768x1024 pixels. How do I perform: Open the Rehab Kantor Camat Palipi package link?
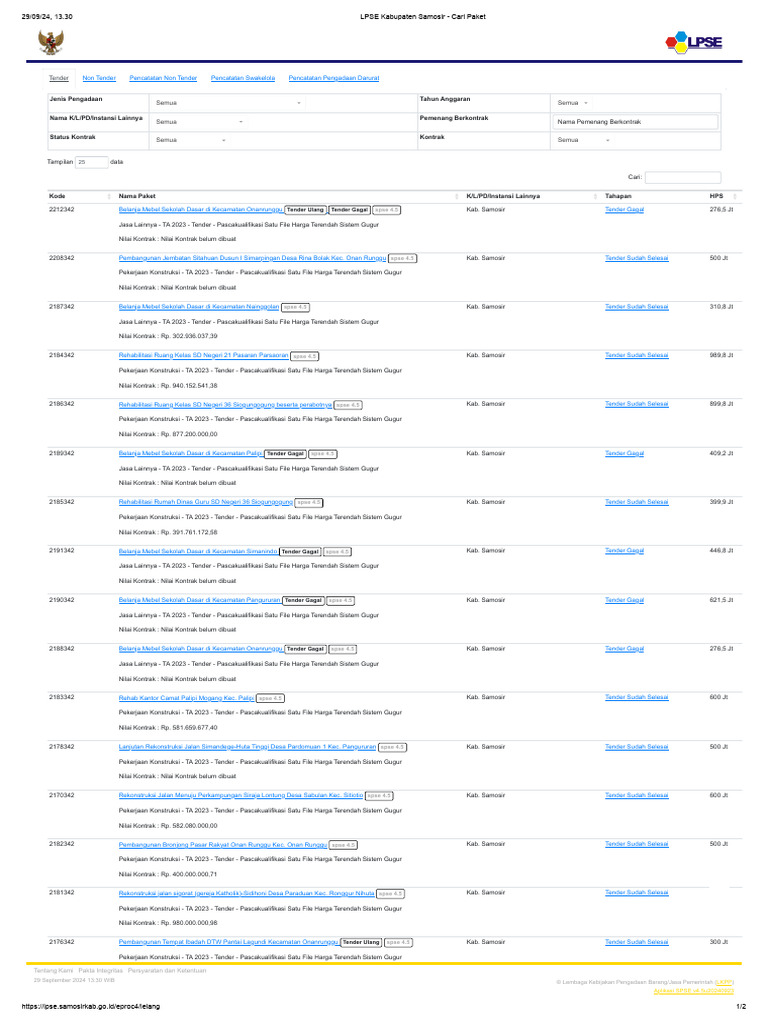(186, 698)
